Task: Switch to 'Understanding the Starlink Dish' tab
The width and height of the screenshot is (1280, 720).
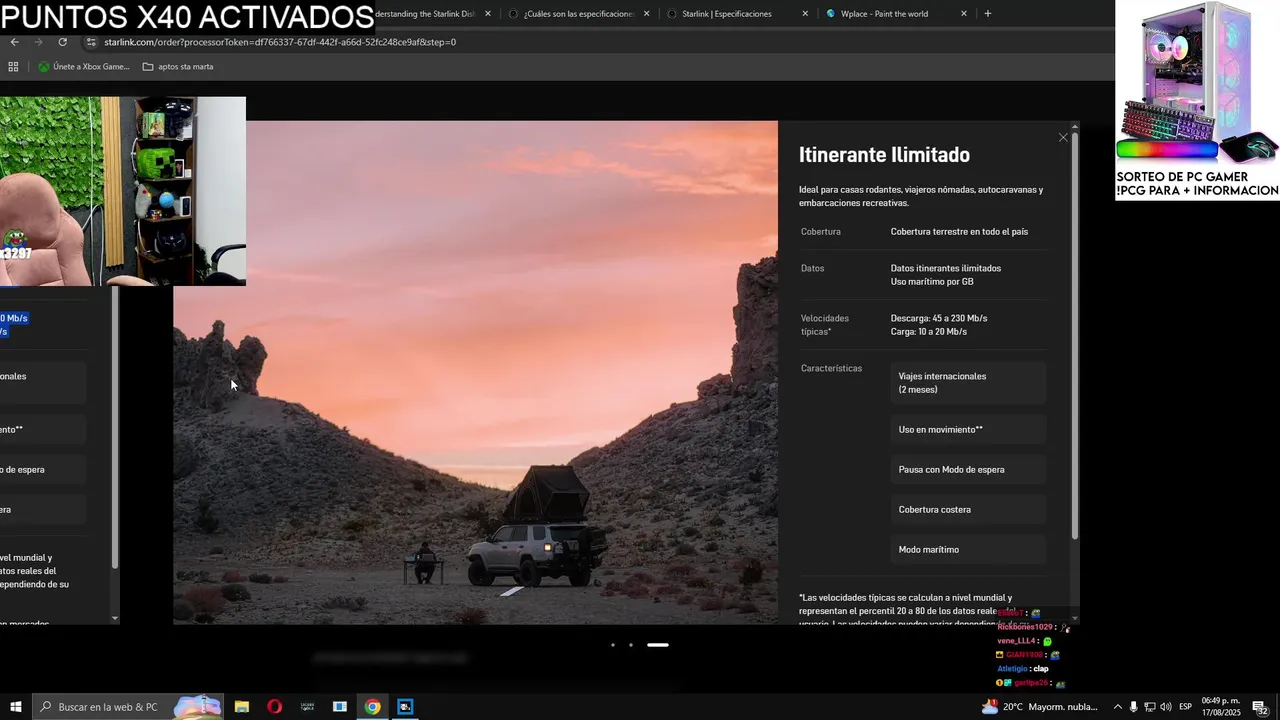Action: pos(425,14)
